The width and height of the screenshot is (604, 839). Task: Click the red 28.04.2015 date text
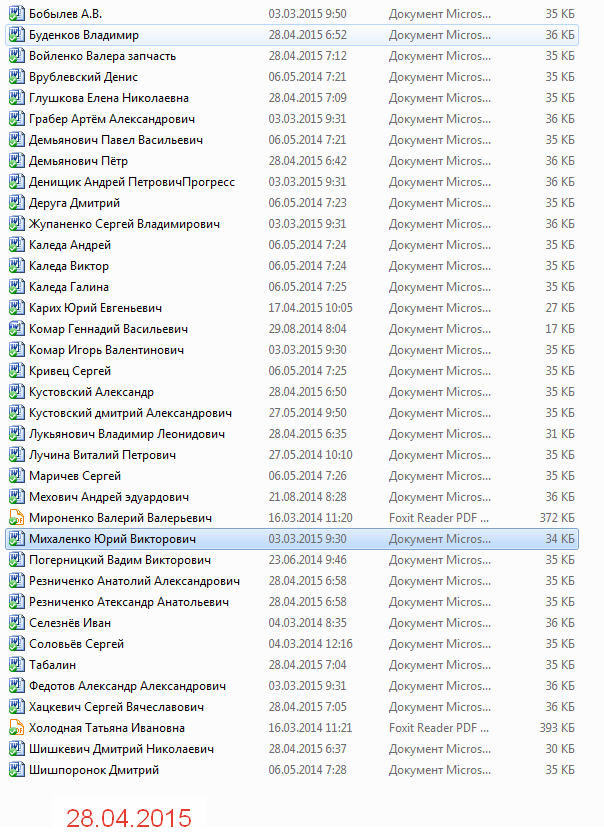pos(128,817)
